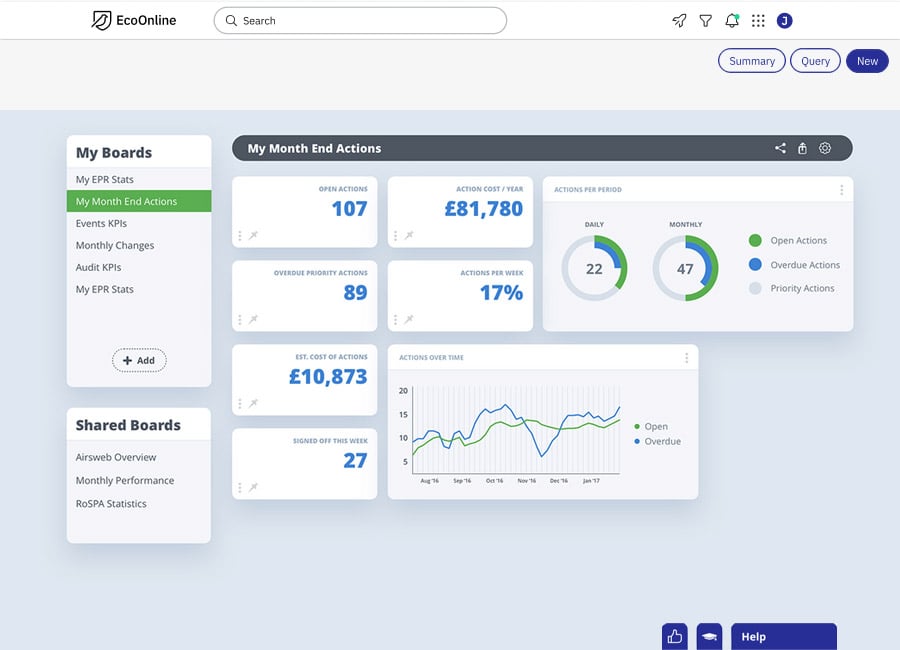Image resolution: width=900 pixels, height=650 pixels.
Task: Open Actions Per Week card handle dots
Action: [395, 319]
